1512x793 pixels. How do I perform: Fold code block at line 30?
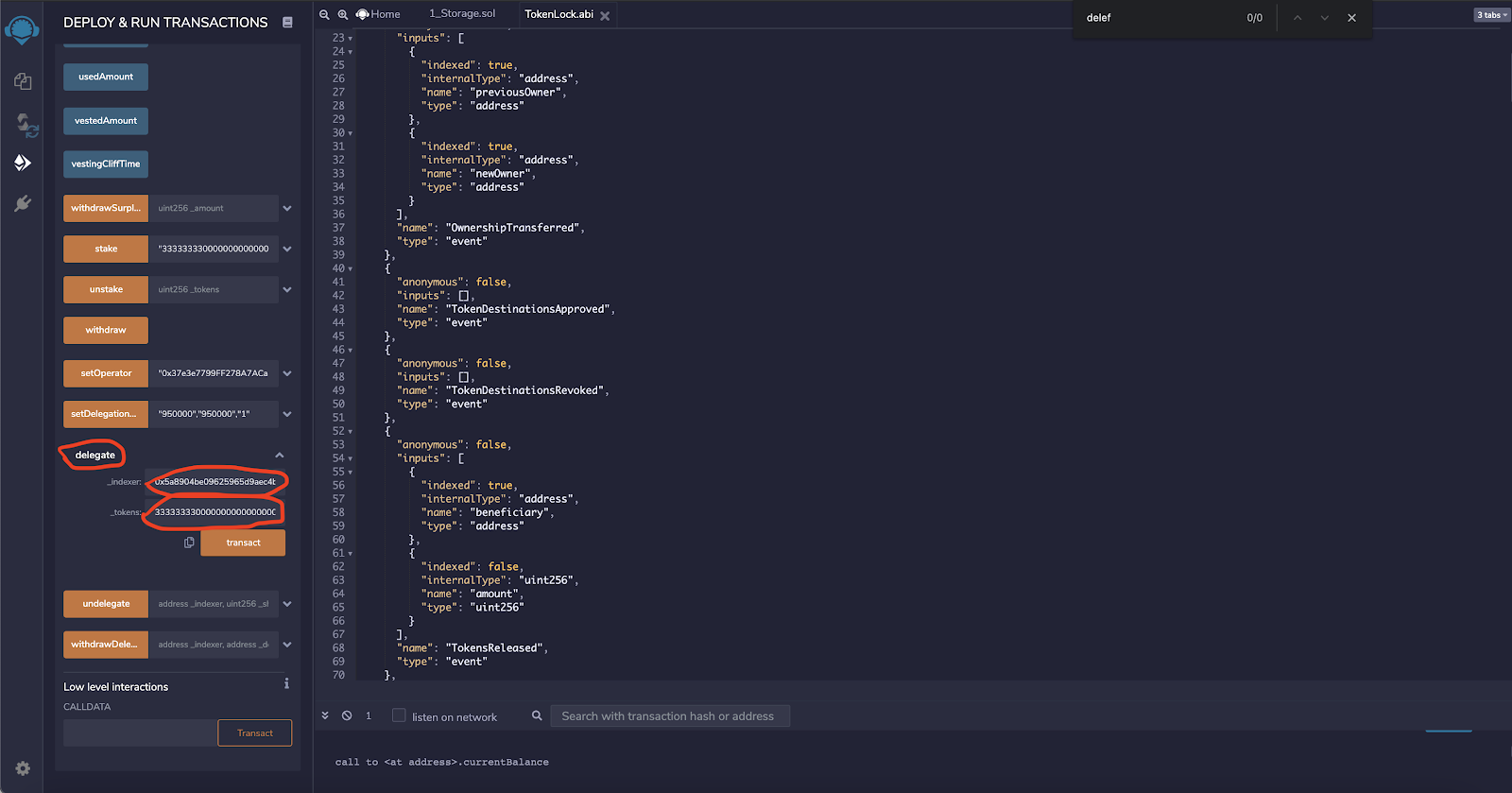351,133
